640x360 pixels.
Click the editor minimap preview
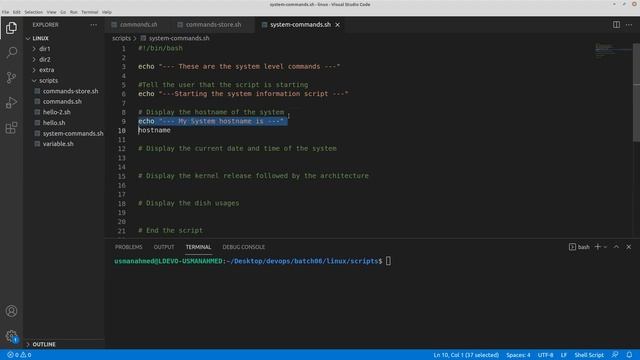tap(613, 51)
